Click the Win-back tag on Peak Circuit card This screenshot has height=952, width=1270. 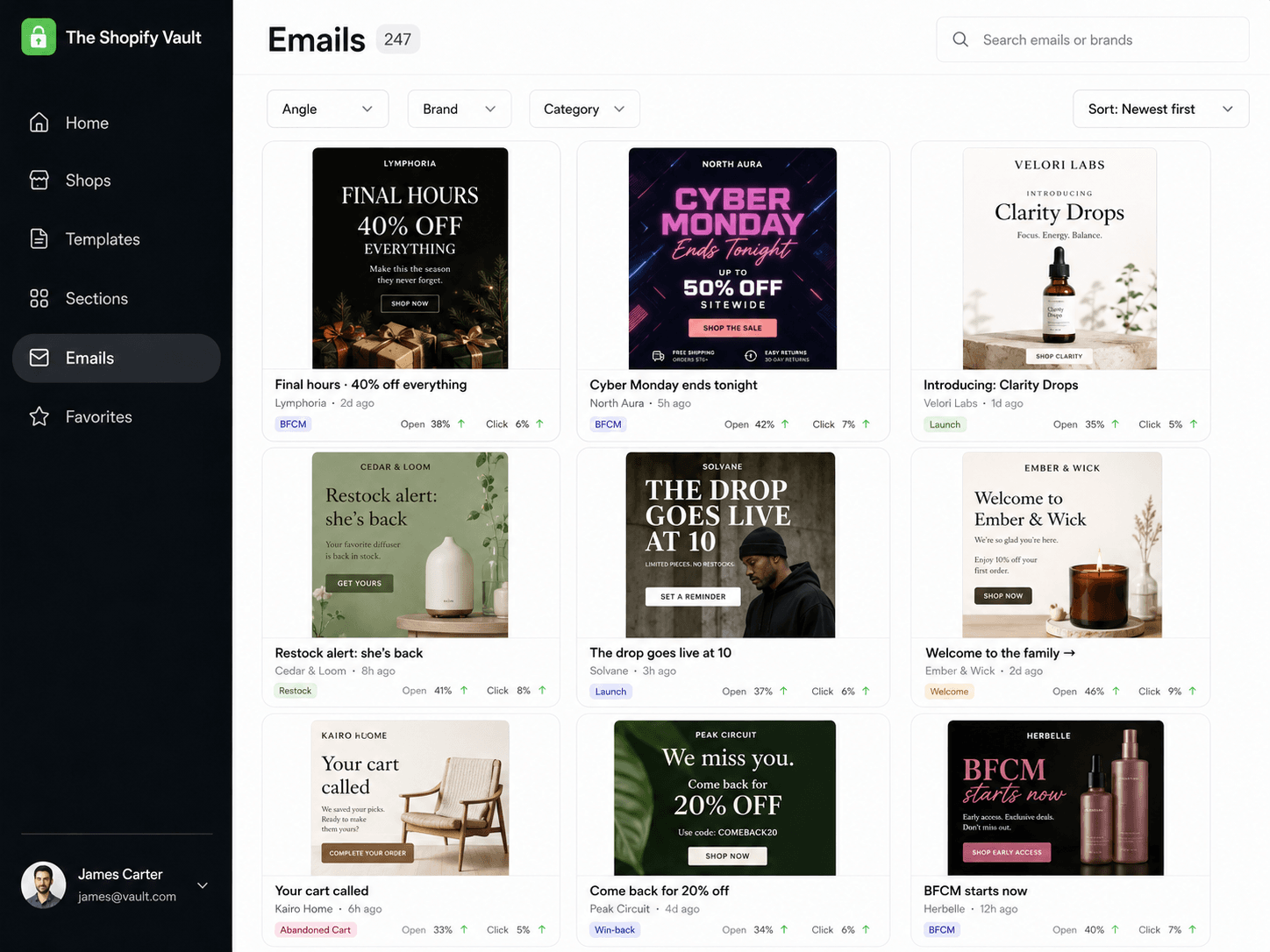pos(615,930)
